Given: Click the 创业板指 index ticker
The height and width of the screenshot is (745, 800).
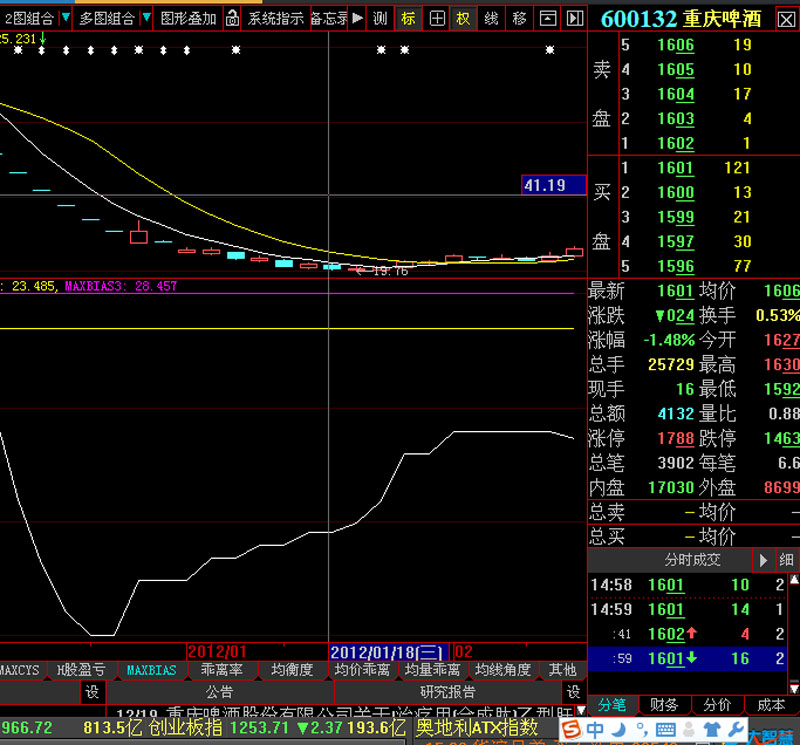Looking at the screenshot, I should pos(185,728).
